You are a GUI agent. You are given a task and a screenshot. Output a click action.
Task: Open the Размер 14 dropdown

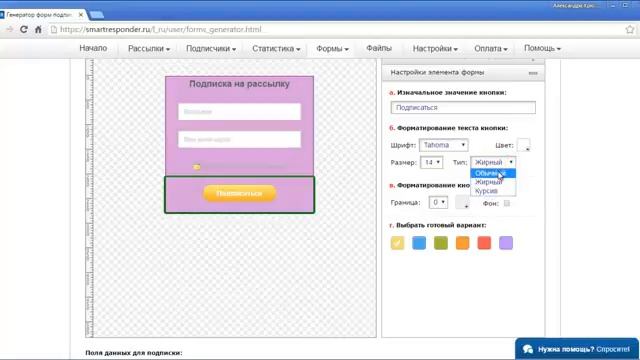point(431,162)
